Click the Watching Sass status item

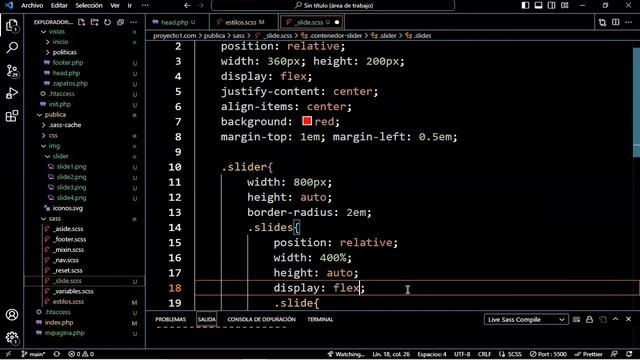click(346, 354)
